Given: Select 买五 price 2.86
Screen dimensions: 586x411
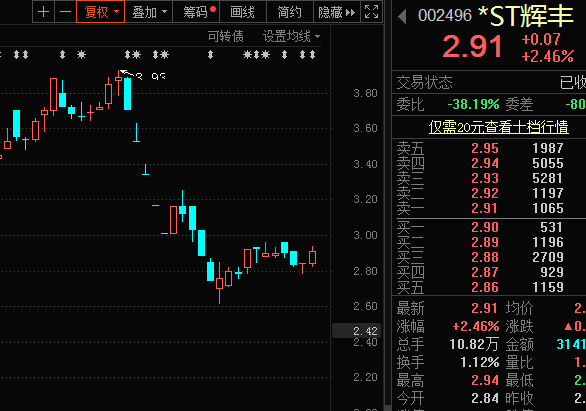Looking at the screenshot, I should pyautogui.click(x=485, y=287).
